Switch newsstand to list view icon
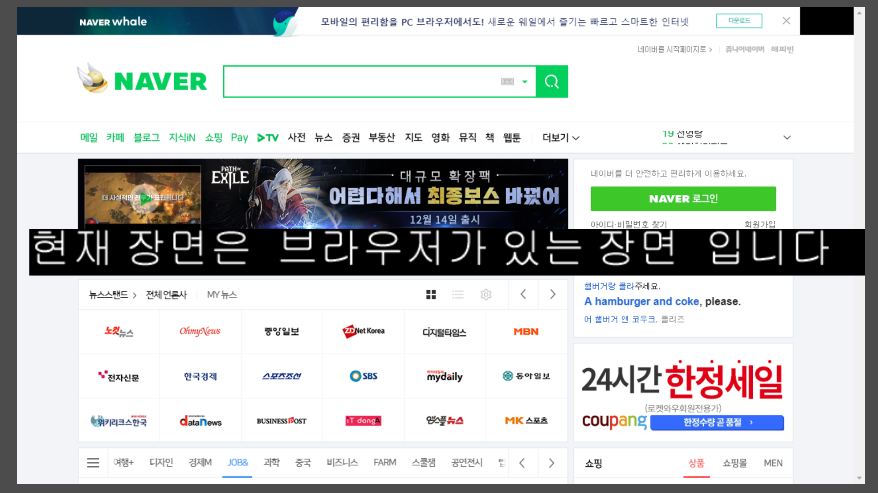Image resolution: width=878 pixels, height=493 pixels. coord(457,295)
